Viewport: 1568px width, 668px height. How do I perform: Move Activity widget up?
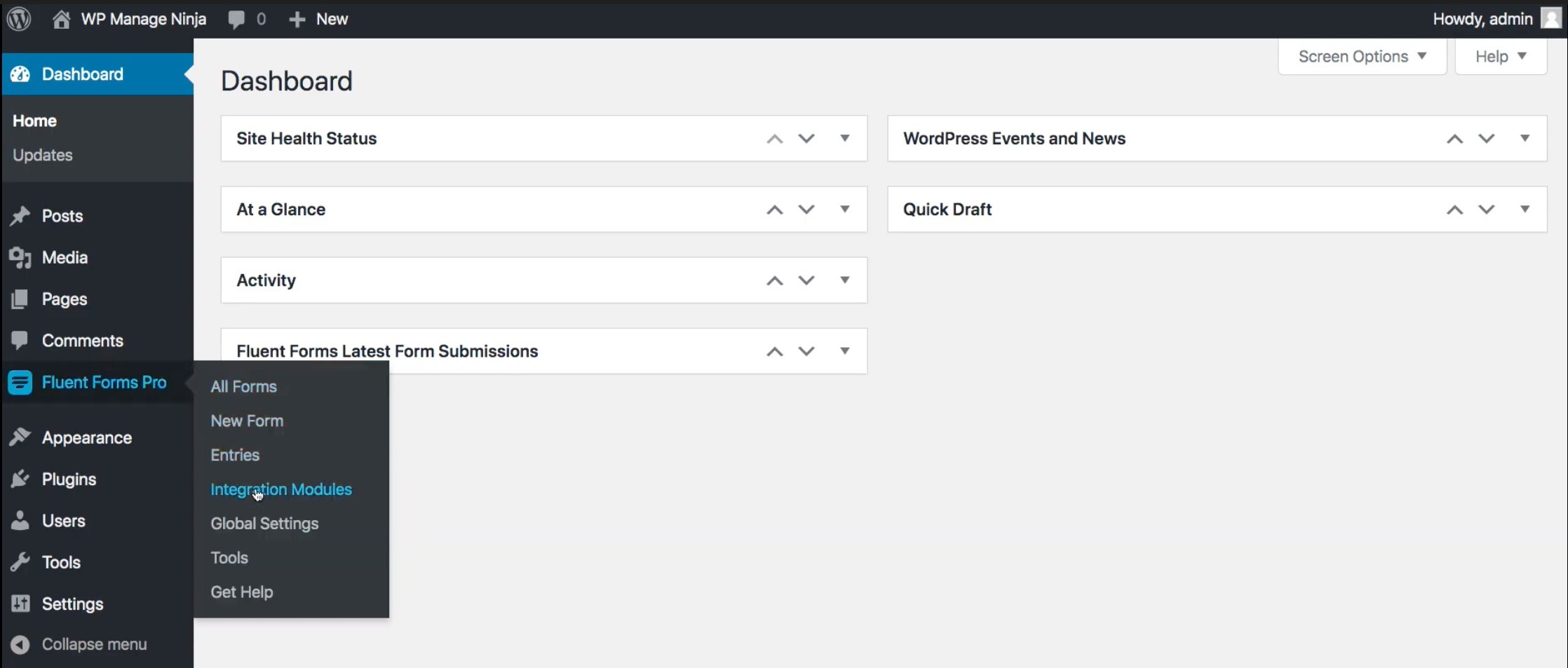tap(774, 280)
